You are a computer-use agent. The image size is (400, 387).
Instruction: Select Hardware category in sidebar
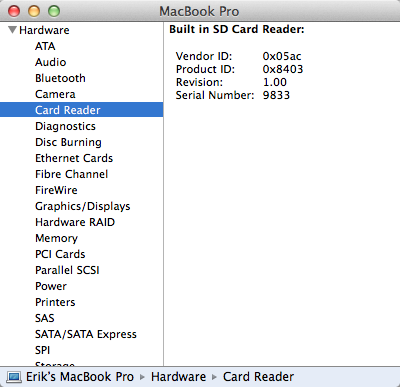point(44,30)
